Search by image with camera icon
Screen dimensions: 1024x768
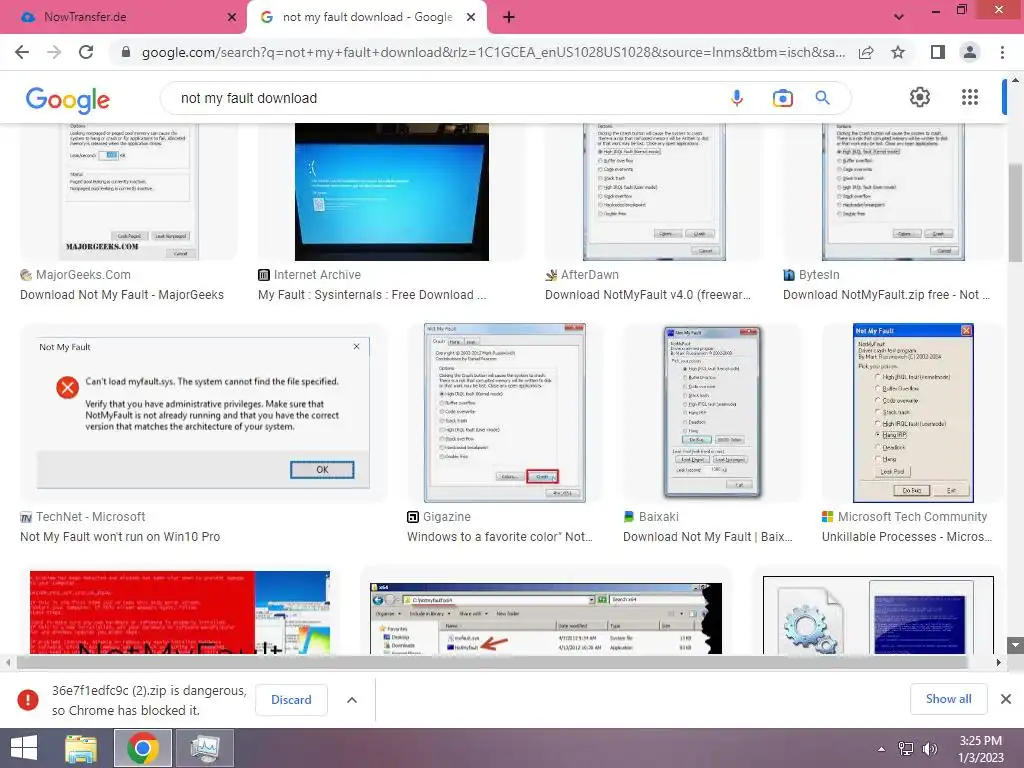pyautogui.click(x=782, y=98)
